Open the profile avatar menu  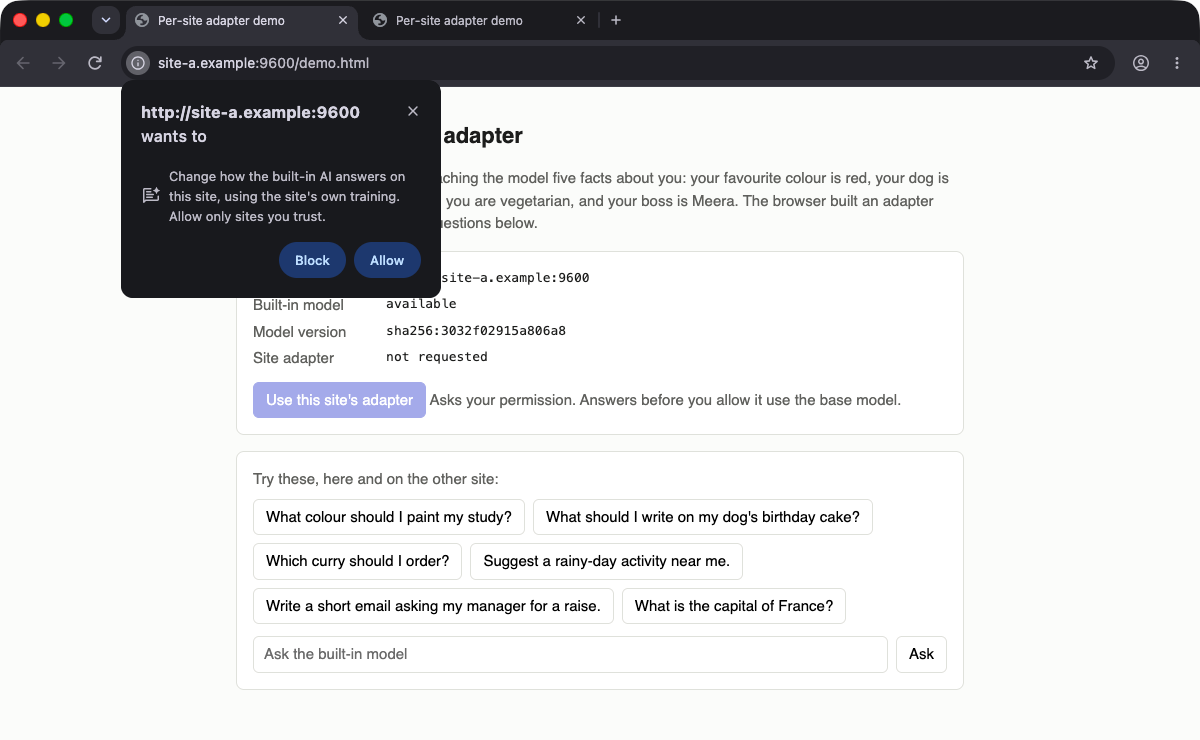(1141, 63)
